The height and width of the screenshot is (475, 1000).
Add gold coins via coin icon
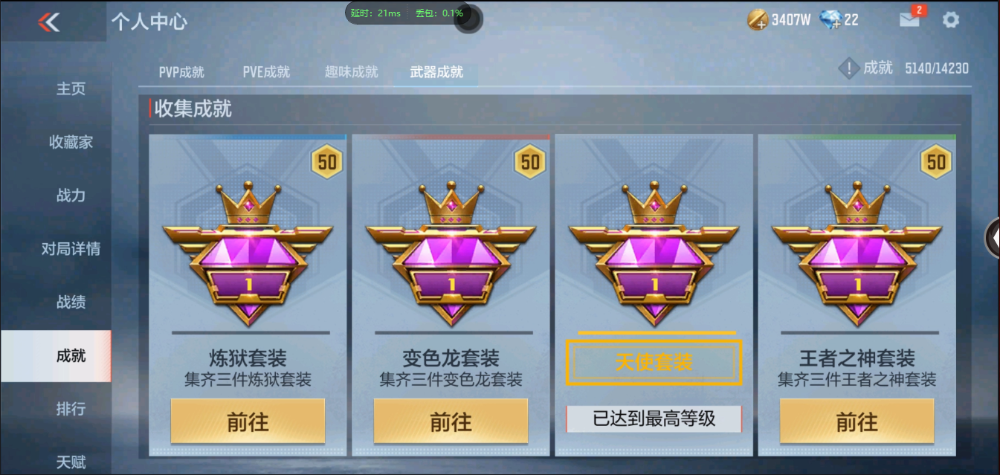tap(758, 20)
